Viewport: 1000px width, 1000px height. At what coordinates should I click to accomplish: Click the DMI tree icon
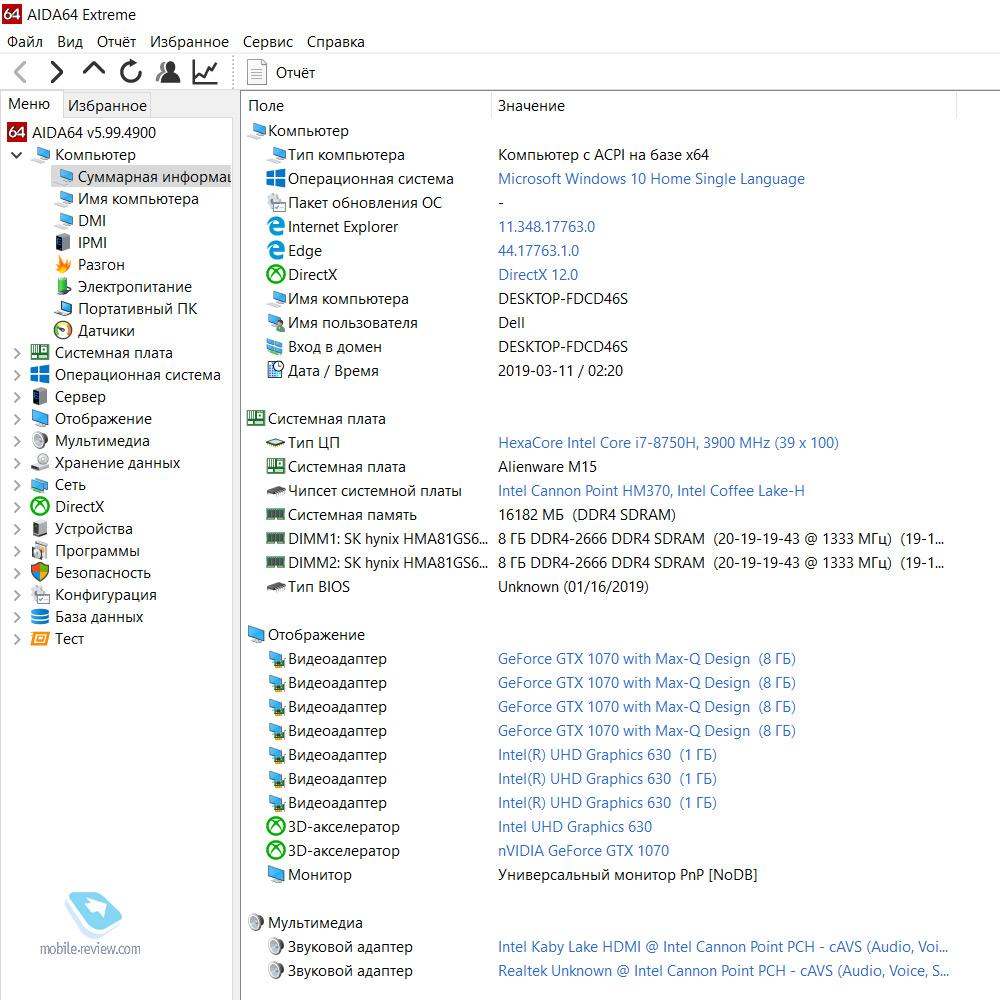pos(64,221)
